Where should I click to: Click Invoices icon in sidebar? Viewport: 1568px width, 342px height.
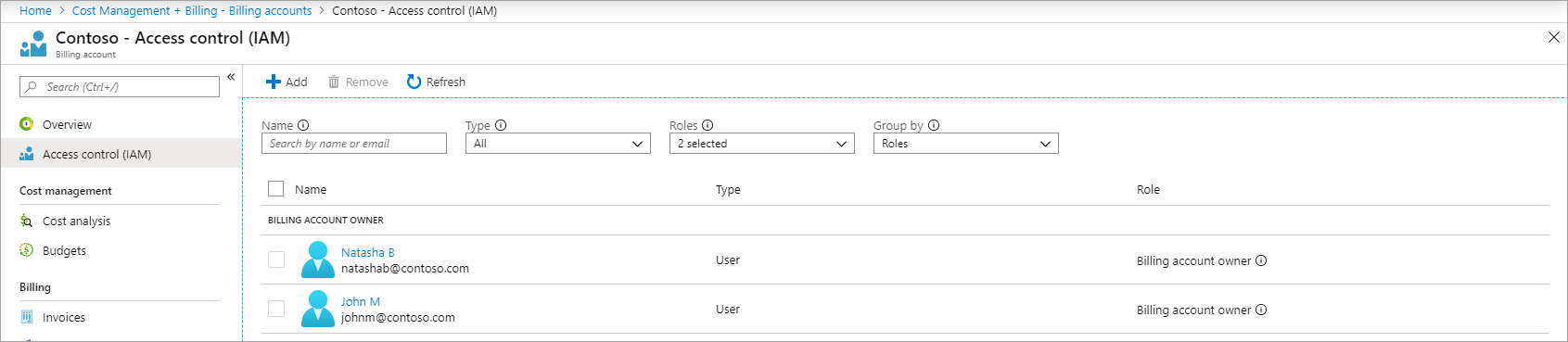(27, 317)
